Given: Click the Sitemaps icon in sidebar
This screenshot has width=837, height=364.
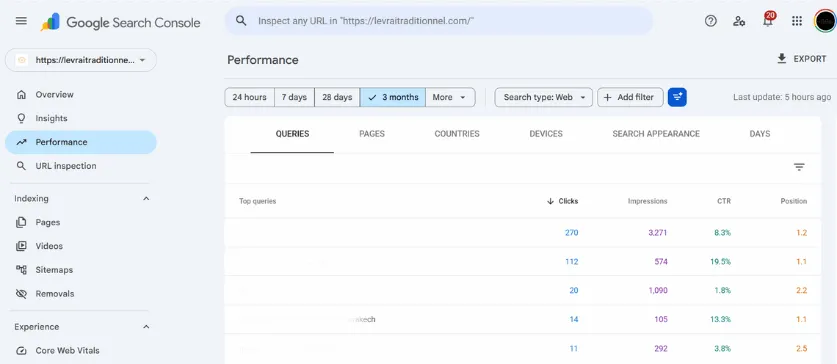Looking at the screenshot, I should tap(21, 270).
